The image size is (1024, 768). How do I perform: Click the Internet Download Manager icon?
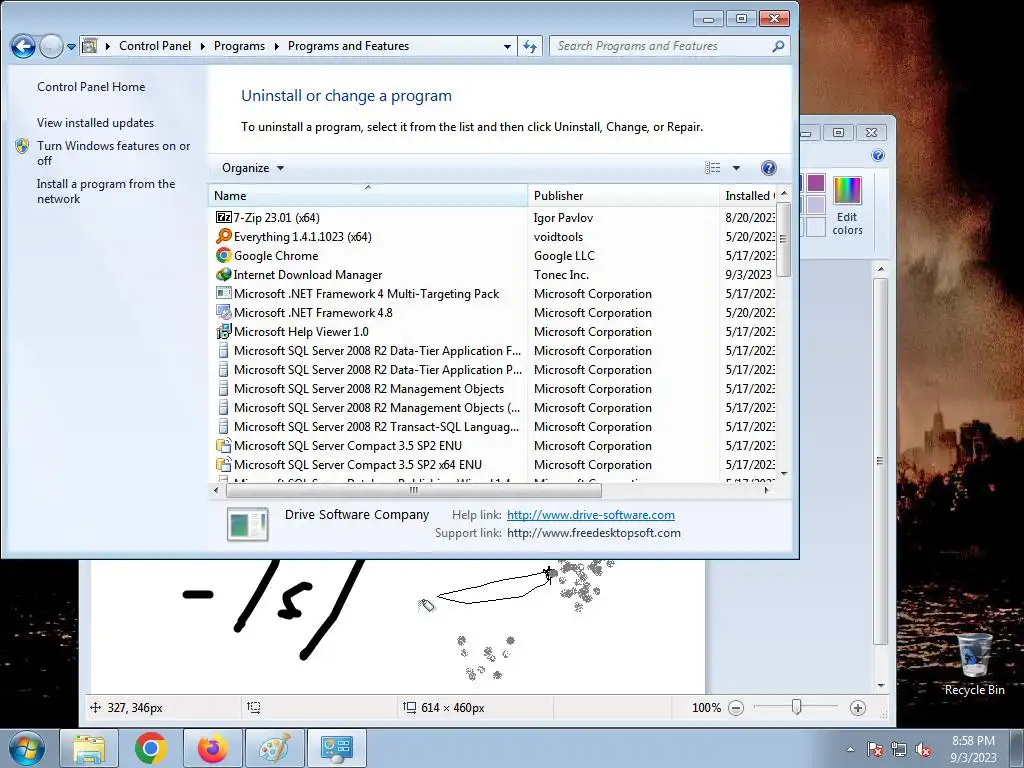pos(223,274)
